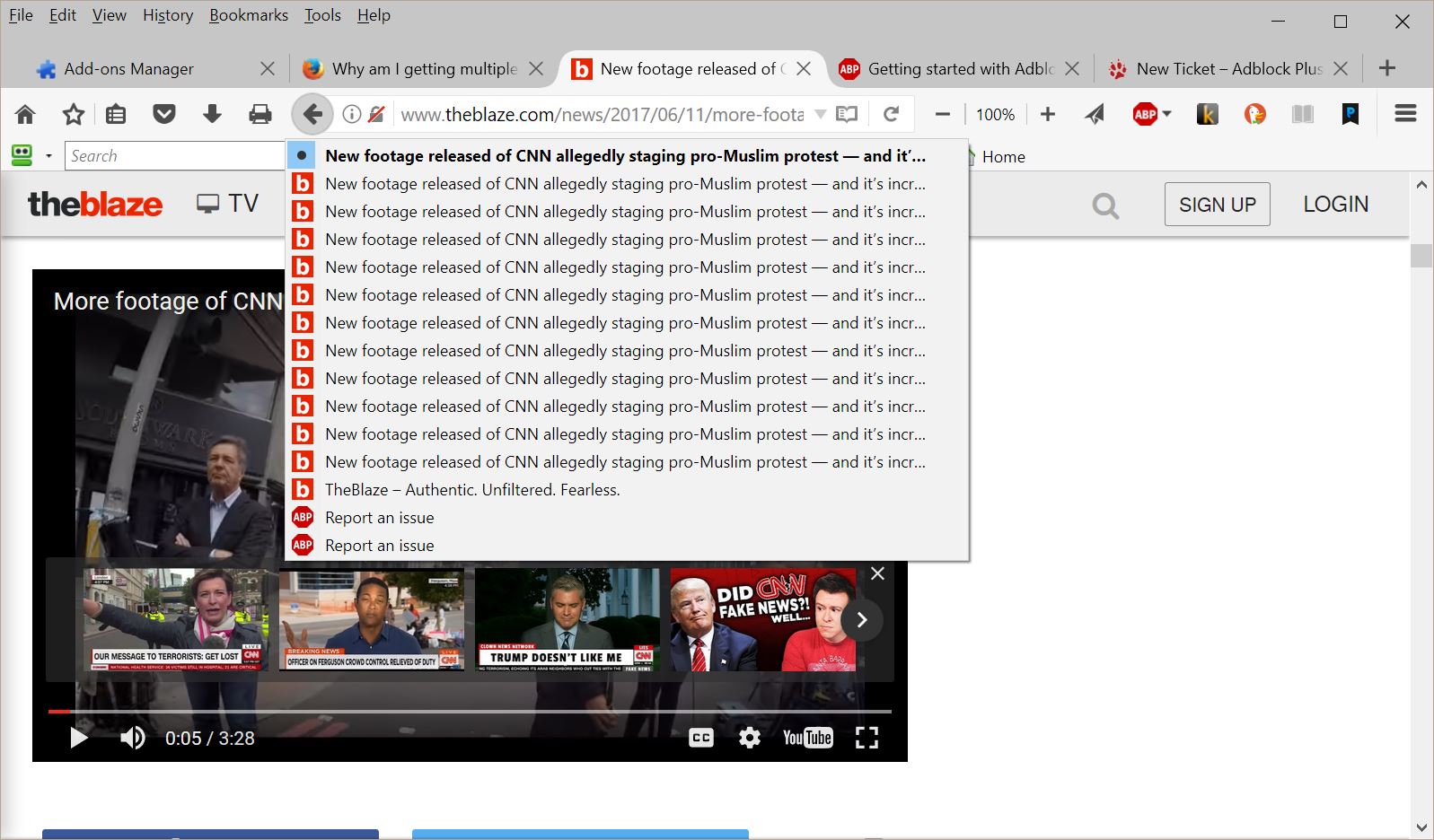1434x840 pixels.
Task: Open video settings gear icon
Action: click(x=750, y=738)
